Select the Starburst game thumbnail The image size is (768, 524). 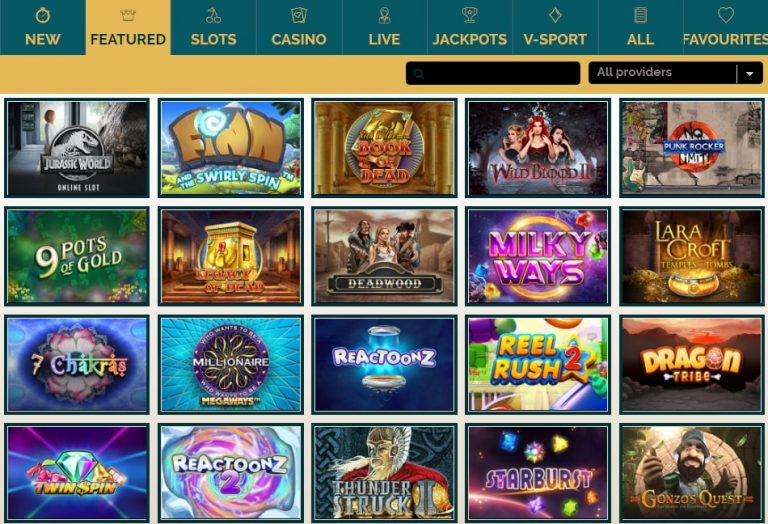pos(538,473)
